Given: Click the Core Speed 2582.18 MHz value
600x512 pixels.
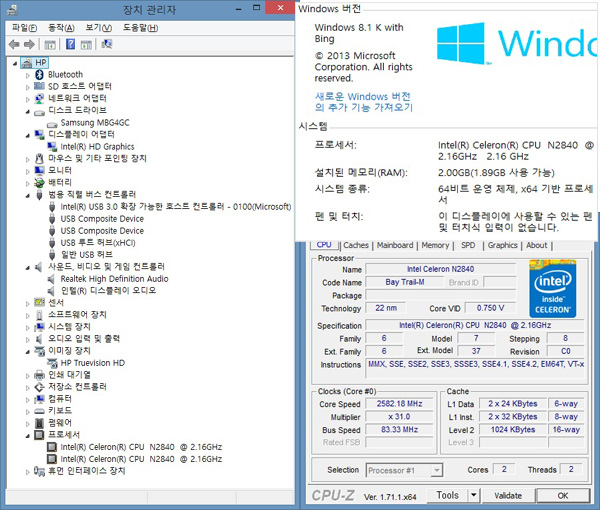Looking at the screenshot, I should pyautogui.click(x=399, y=404).
